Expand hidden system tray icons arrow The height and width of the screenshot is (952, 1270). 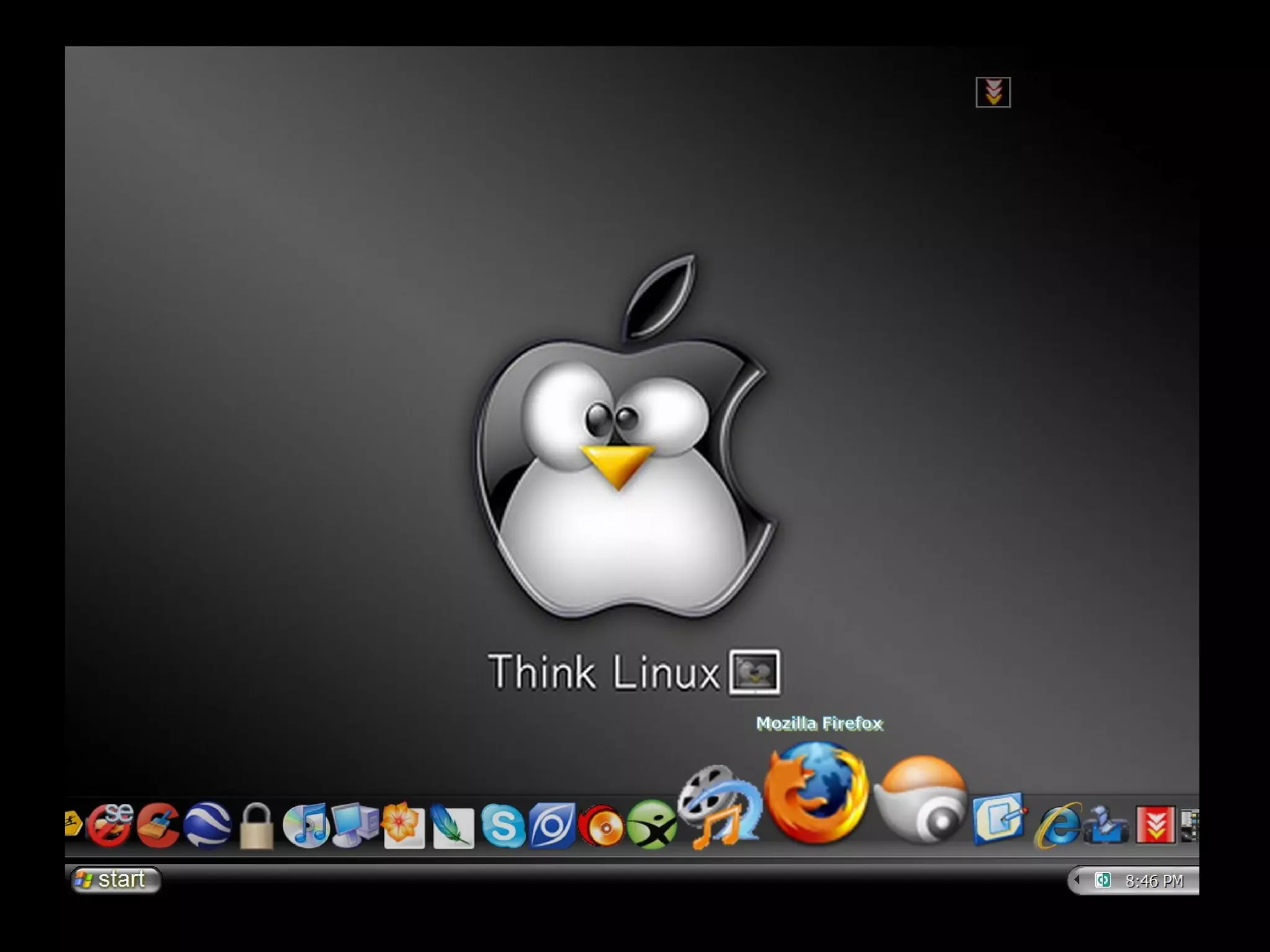pyautogui.click(x=1077, y=880)
